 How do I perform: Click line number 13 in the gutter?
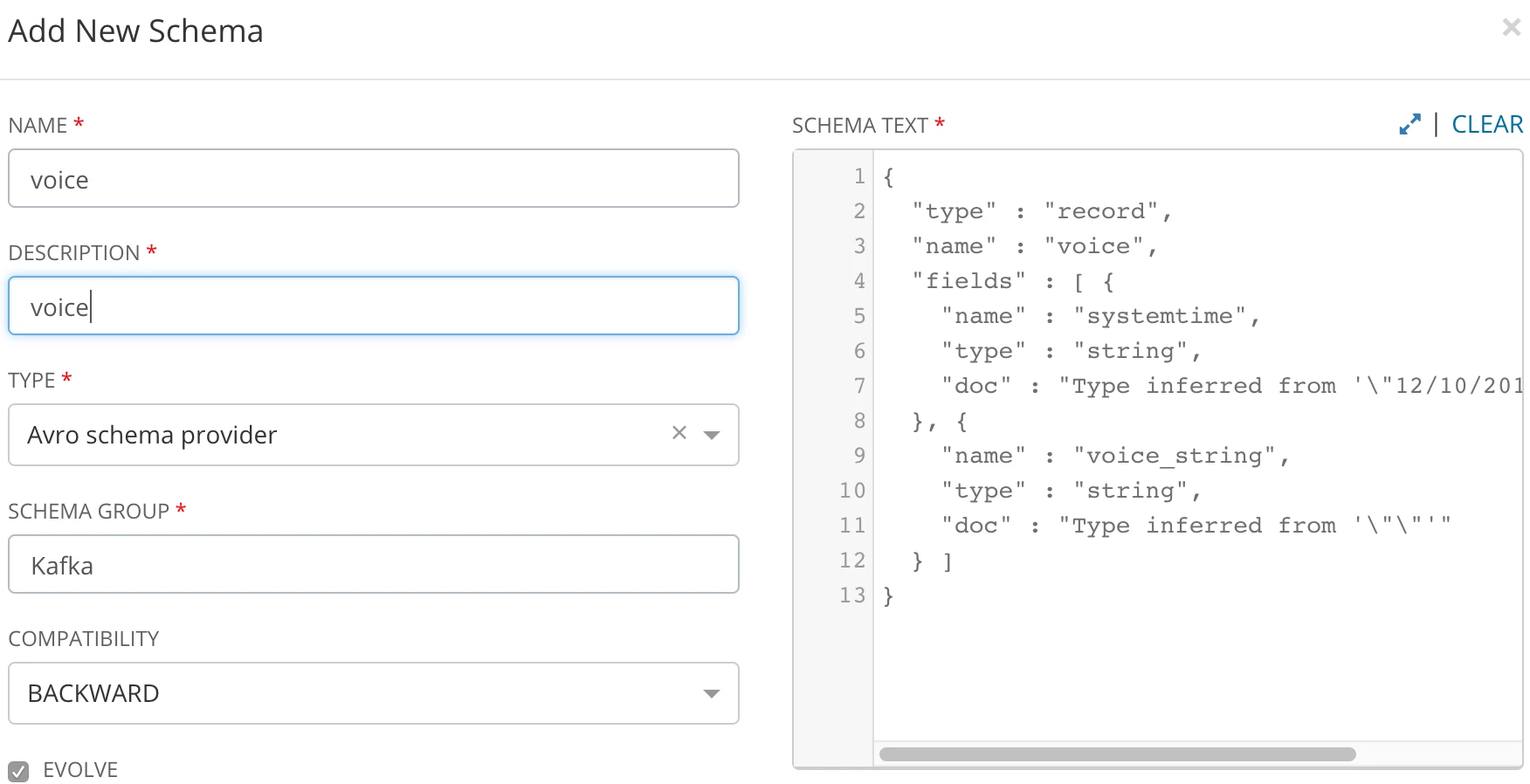852,595
